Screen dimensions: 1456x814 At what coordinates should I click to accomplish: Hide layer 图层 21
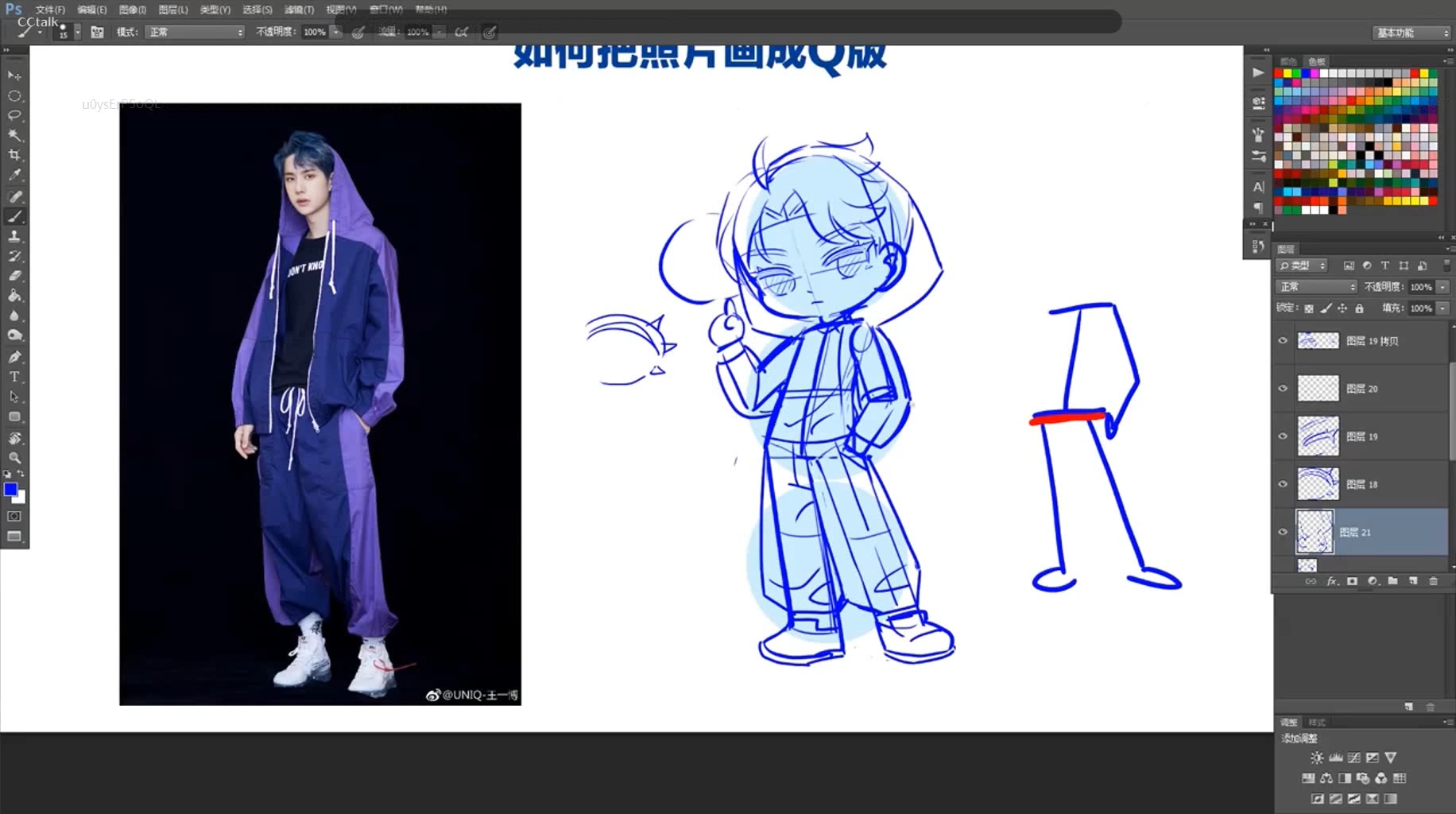(1283, 532)
